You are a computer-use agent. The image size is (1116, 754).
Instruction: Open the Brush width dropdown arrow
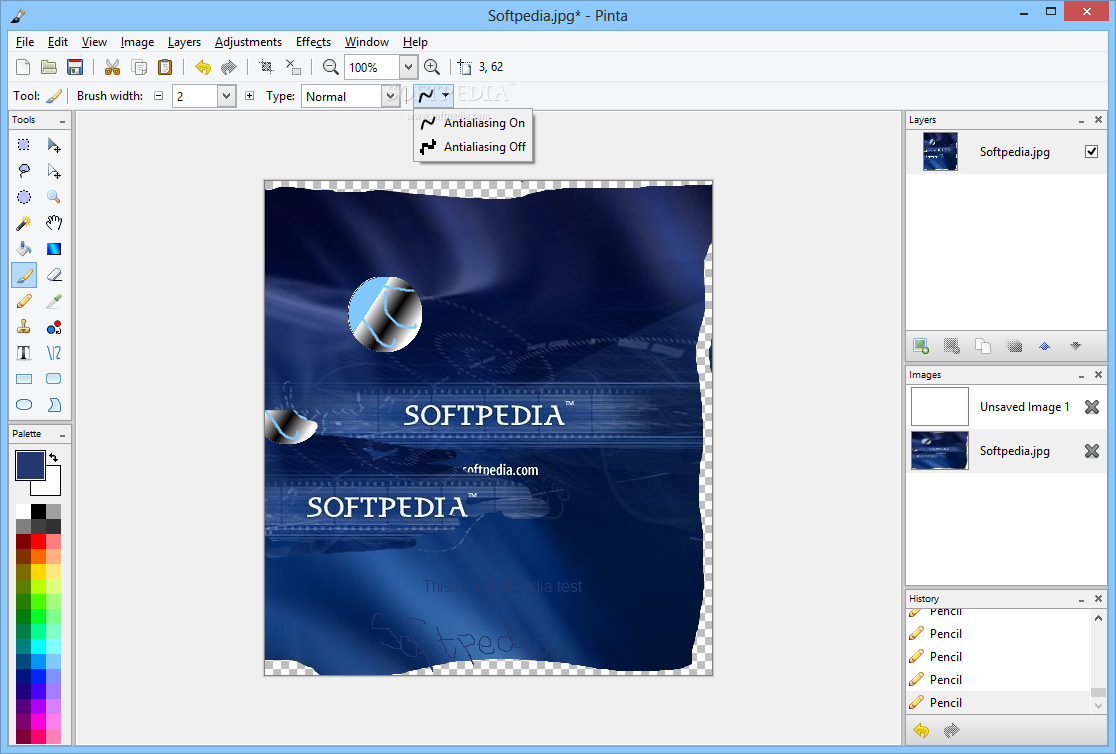(x=226, y=96)
